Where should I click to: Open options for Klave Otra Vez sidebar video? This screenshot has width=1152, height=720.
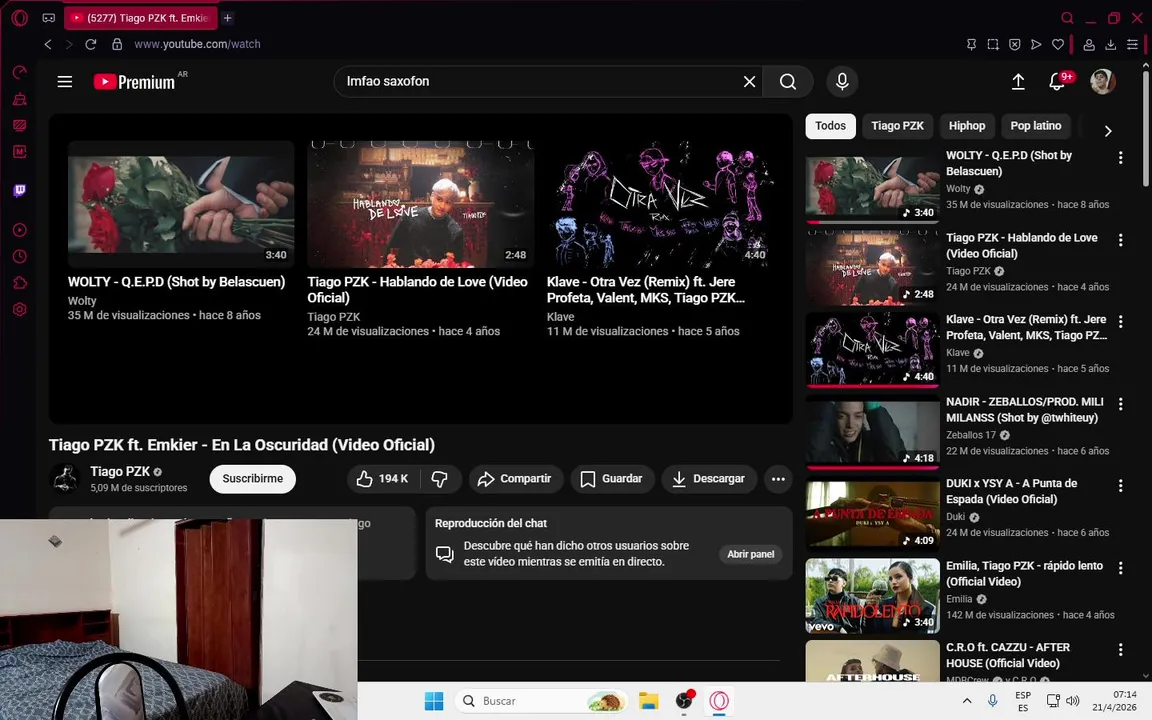tap(1120, 321)
